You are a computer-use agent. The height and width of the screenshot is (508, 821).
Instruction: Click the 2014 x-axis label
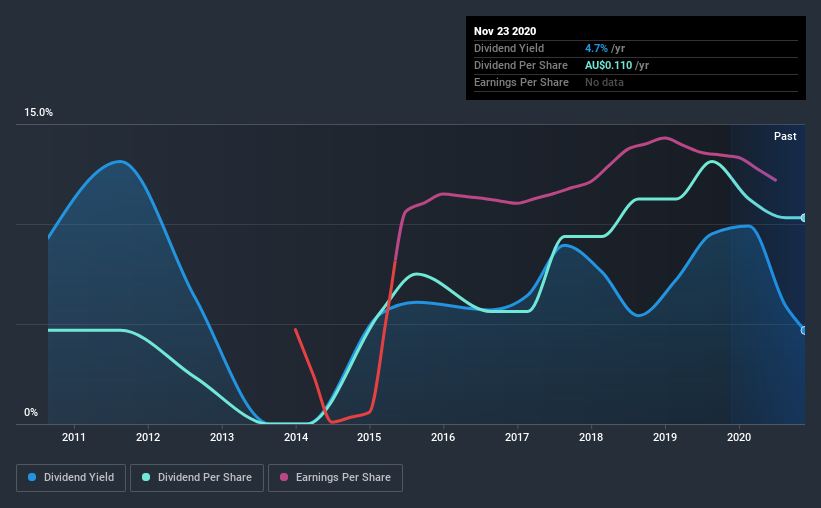296,437
